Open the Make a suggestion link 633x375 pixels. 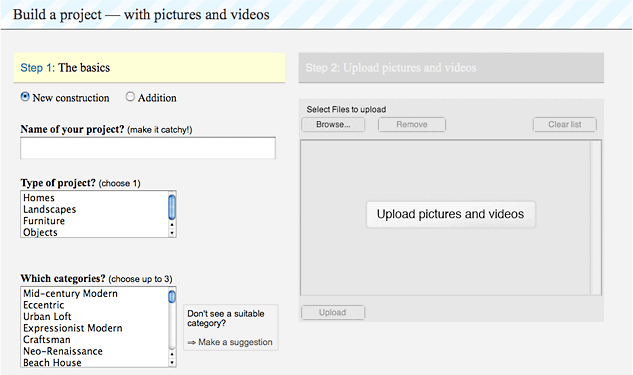click(230, 342)
